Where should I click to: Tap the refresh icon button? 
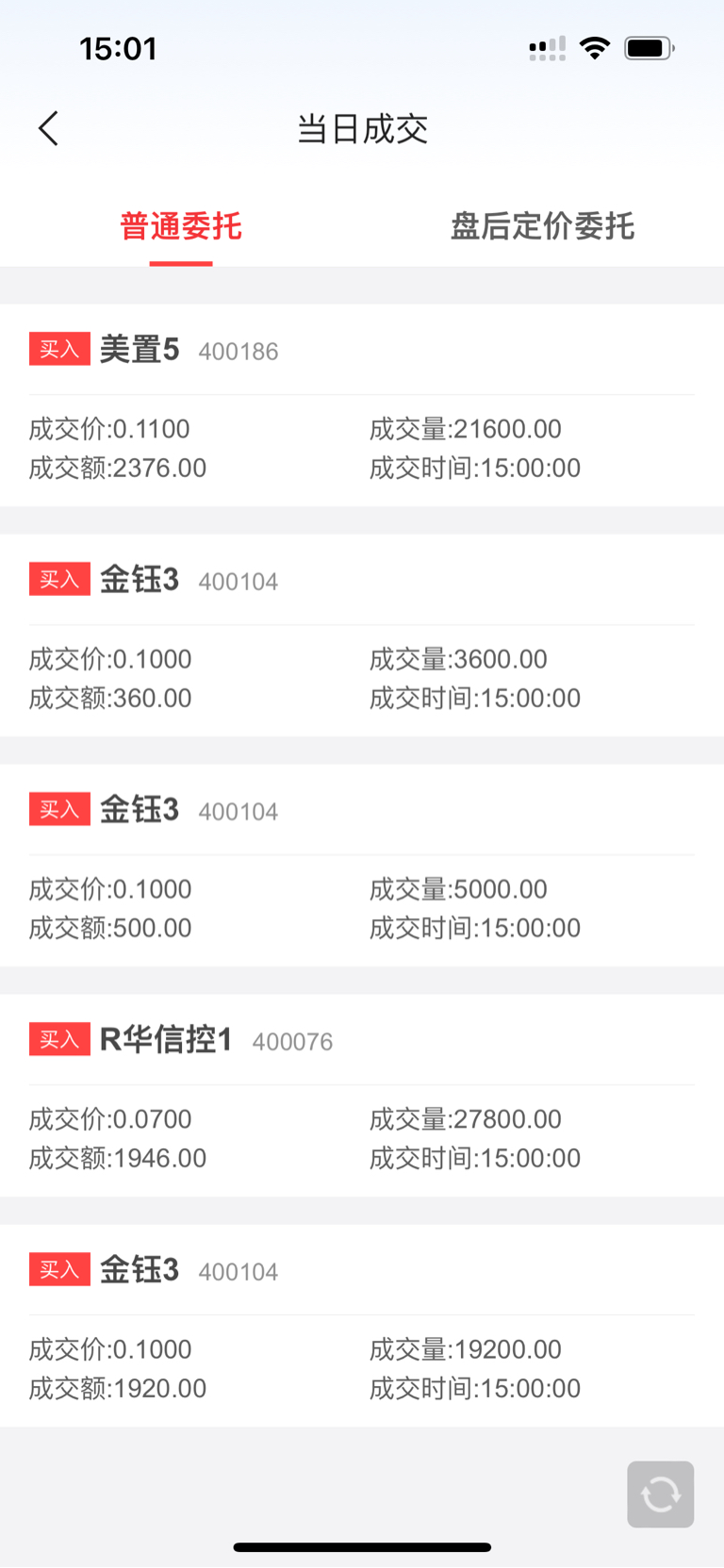click(x=660, y=1494)
